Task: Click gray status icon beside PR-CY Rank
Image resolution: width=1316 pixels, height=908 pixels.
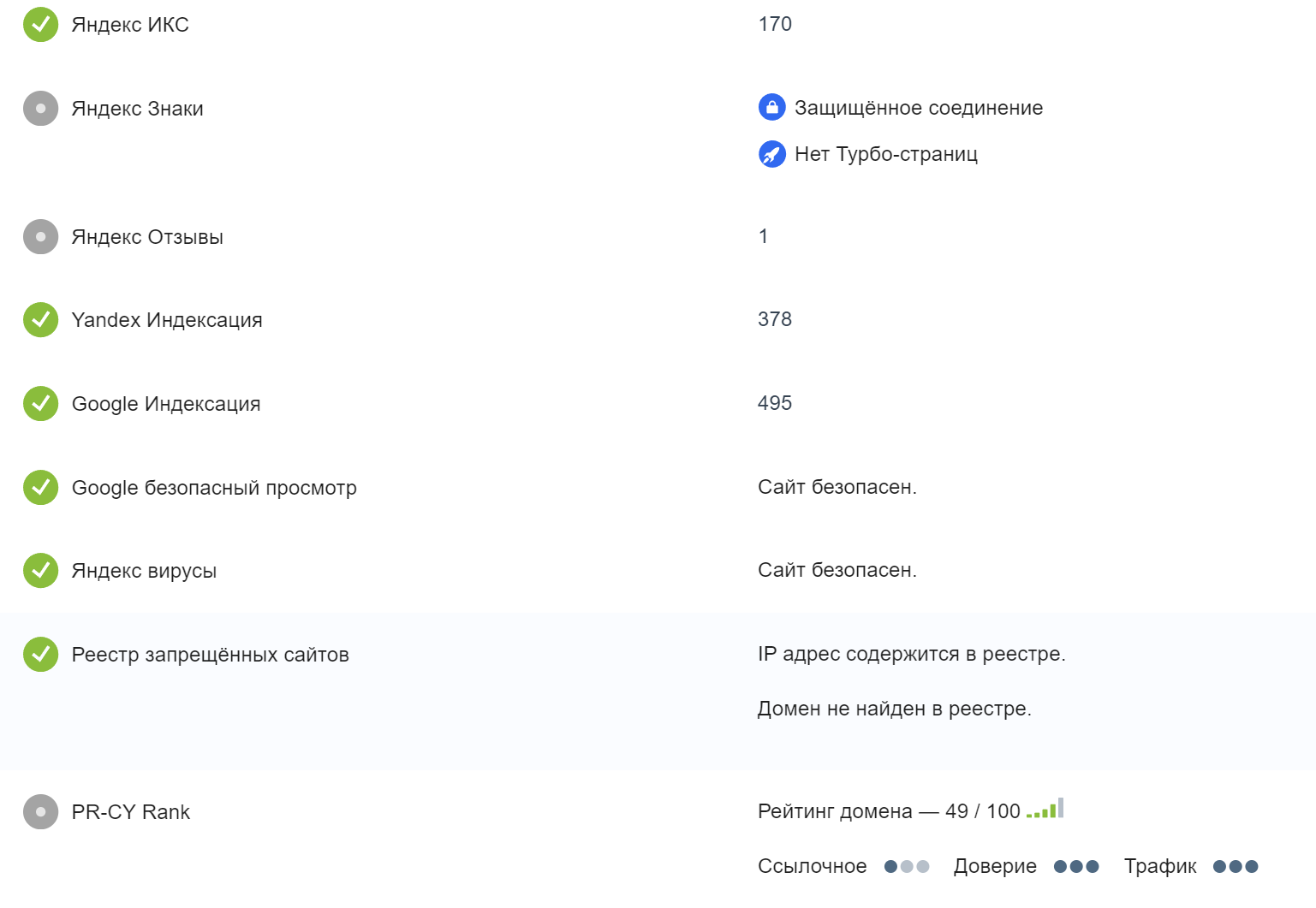Action: click(40, 812)
